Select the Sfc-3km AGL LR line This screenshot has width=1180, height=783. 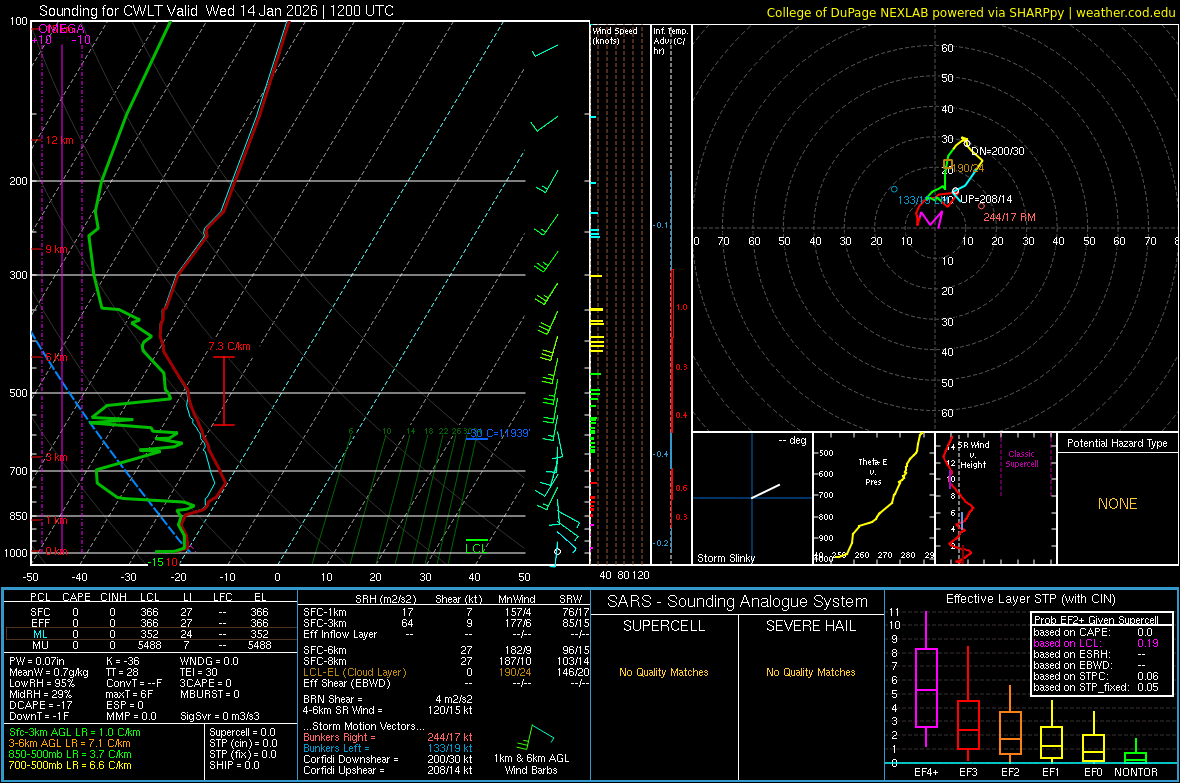[75, 732]
